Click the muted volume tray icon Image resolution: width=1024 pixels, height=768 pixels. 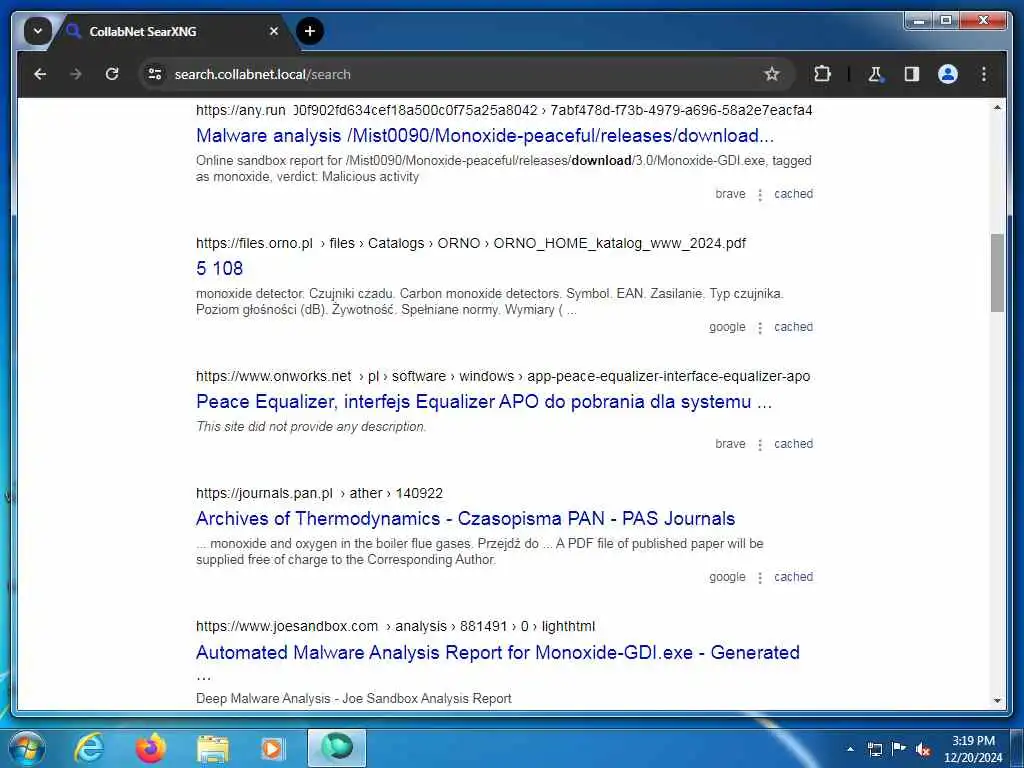pyautogui.click(x=923, y=749)
